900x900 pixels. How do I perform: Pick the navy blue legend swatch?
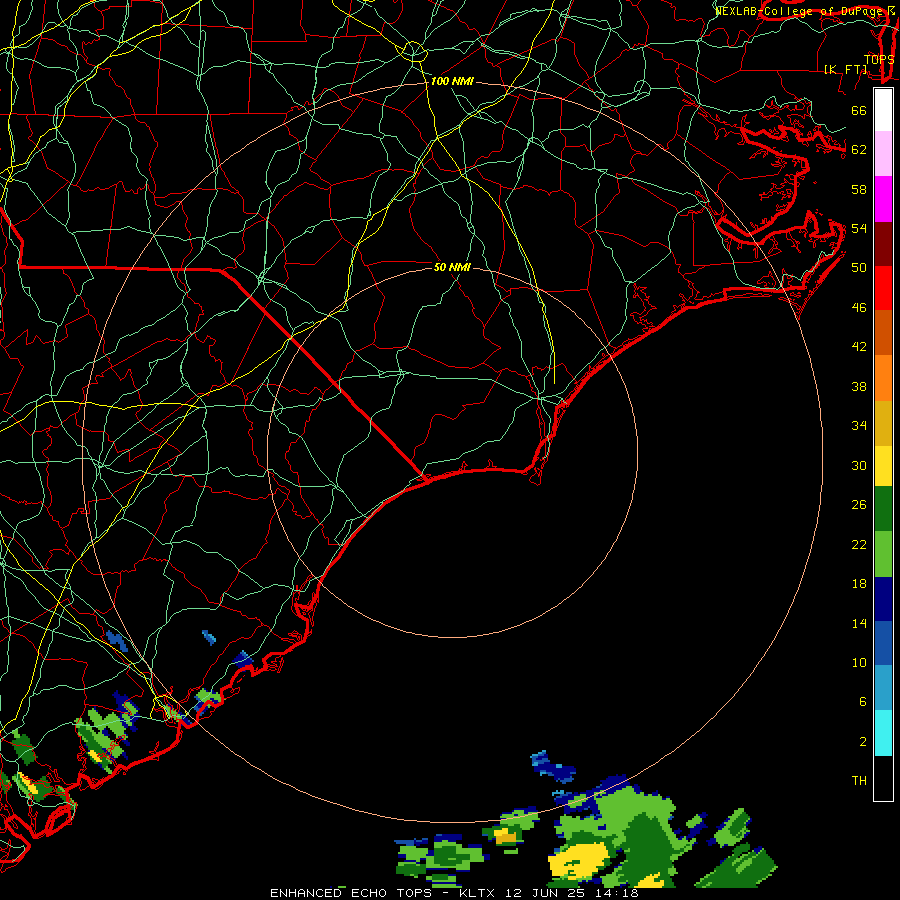pyautogui.click(x=883, y=599)
